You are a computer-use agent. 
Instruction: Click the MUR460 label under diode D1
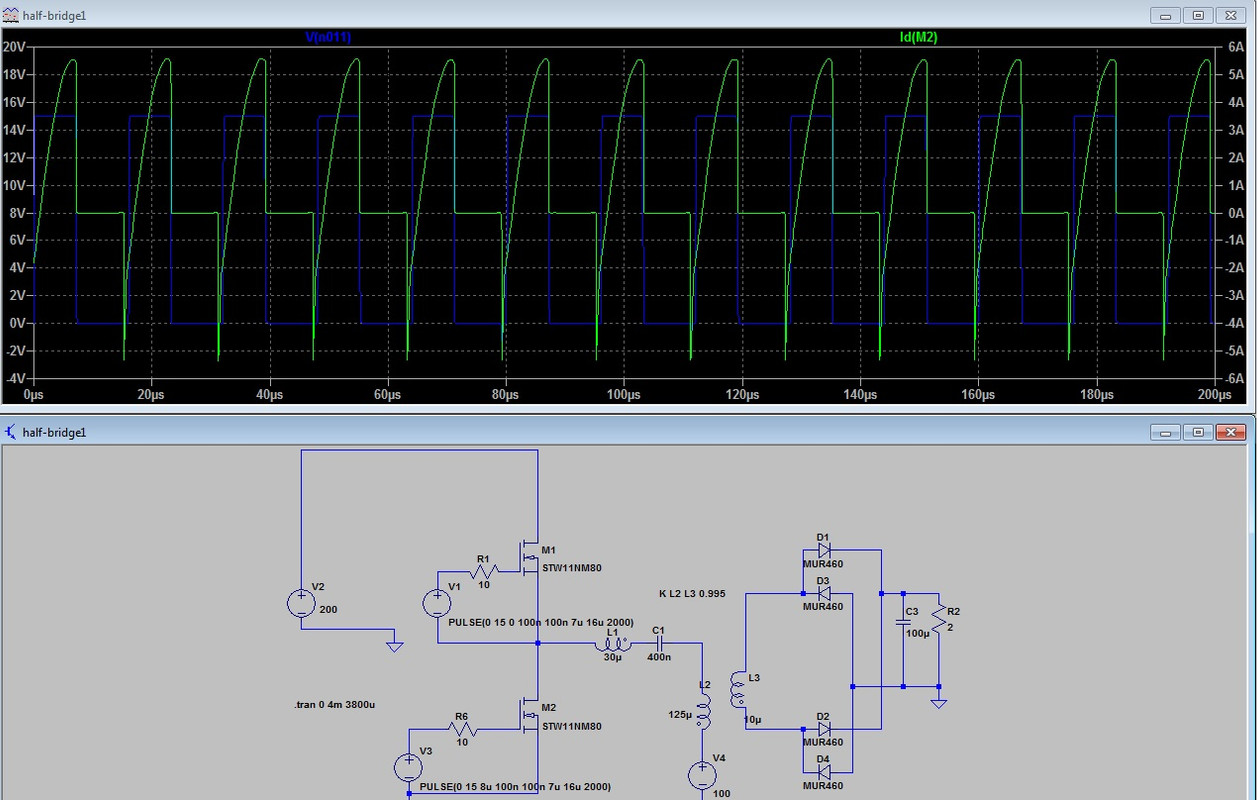[823, 564]
